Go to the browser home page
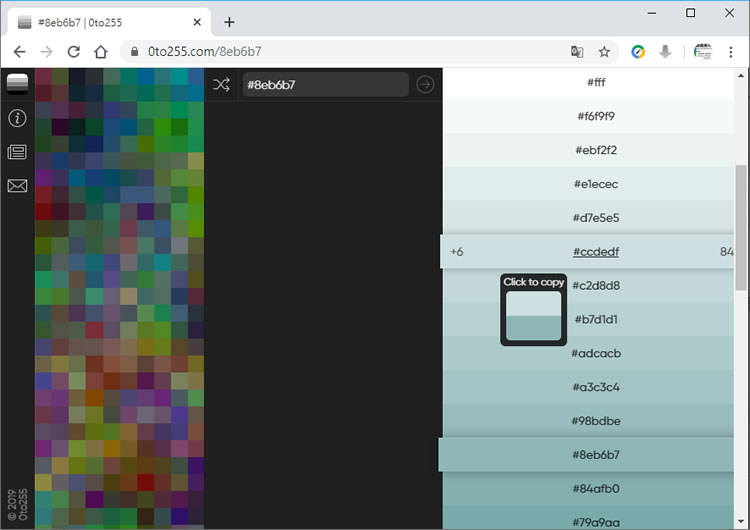The height and width of the screenshot is (530, 750). 100,52
